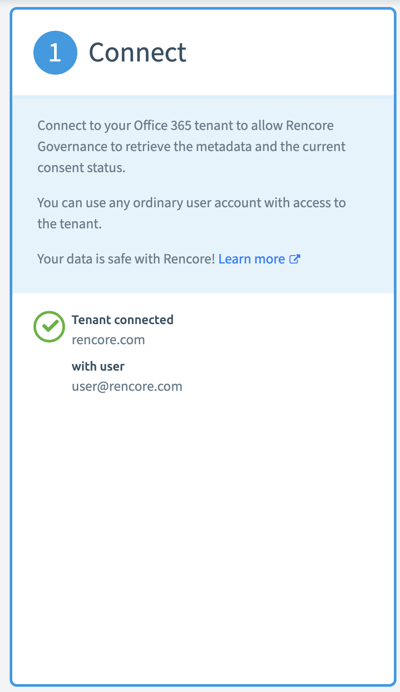The width and height of the screenshot is (400, 692).
Task: Click the rencore.com tenant domain text
Action: 108,340
